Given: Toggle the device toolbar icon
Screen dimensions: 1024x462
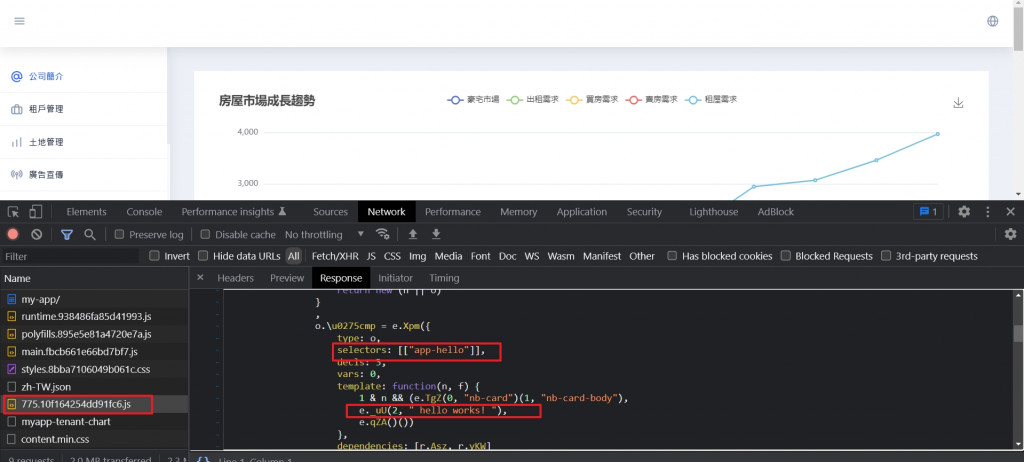Looking at the screenshot, I should 35,212.
